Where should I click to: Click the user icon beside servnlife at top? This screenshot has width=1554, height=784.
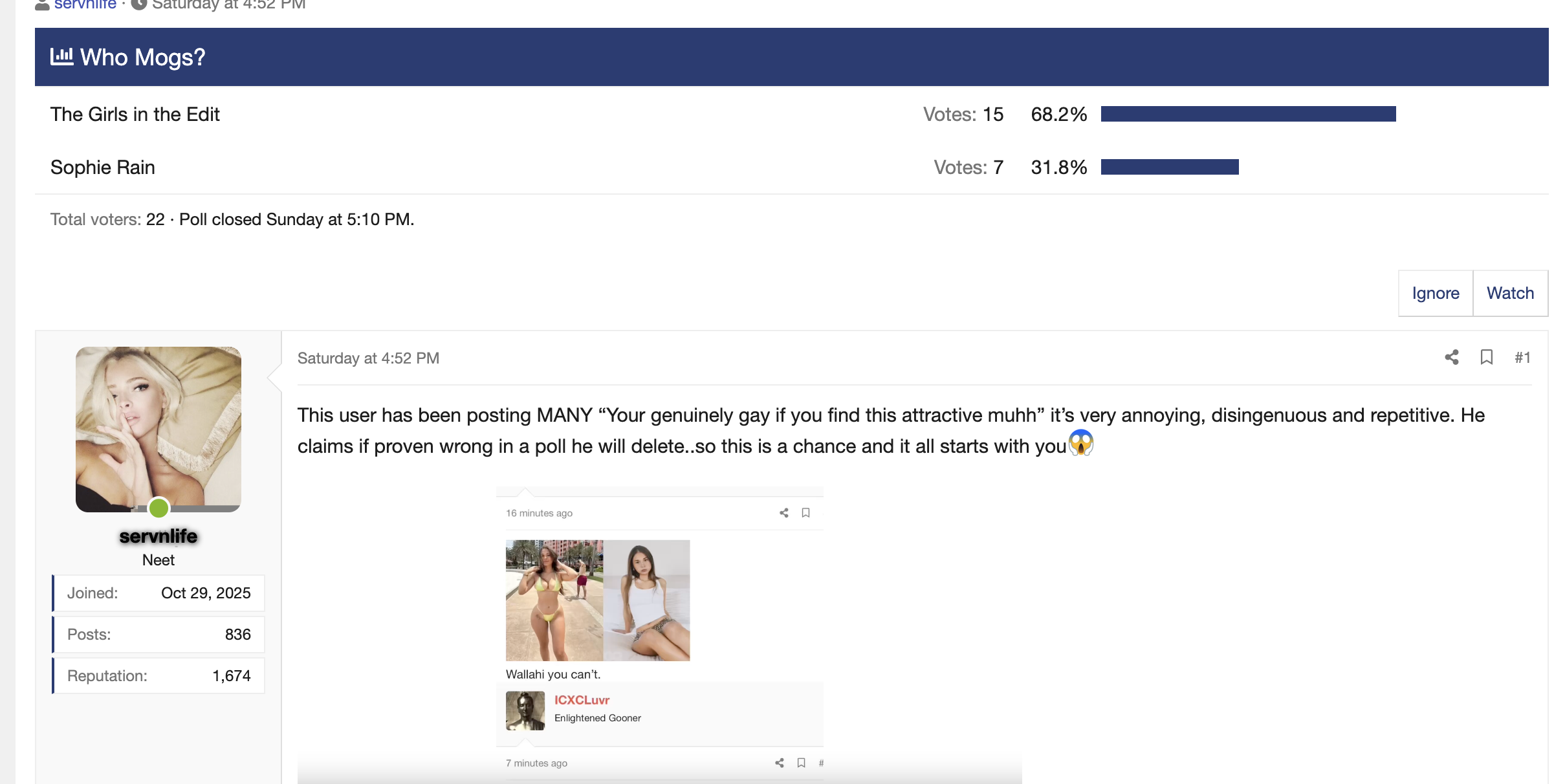pos(42,5)
